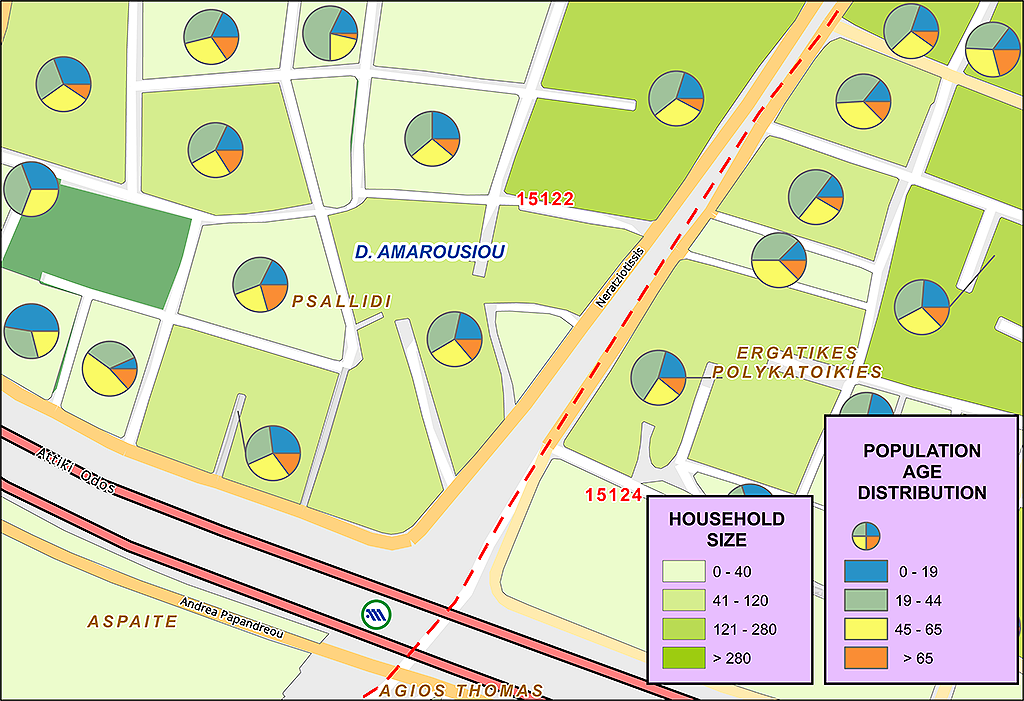1024x701 pixels.
Task: Click the 121 - 280 household size swatch
Action: (x=684, y=629)
